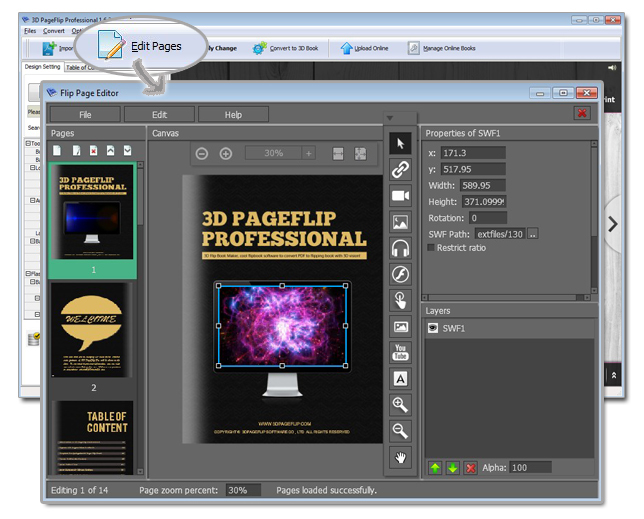Click the edit page icon in Pages
The height and width of the screenshot is (519, 644).
tap(76, 151)
